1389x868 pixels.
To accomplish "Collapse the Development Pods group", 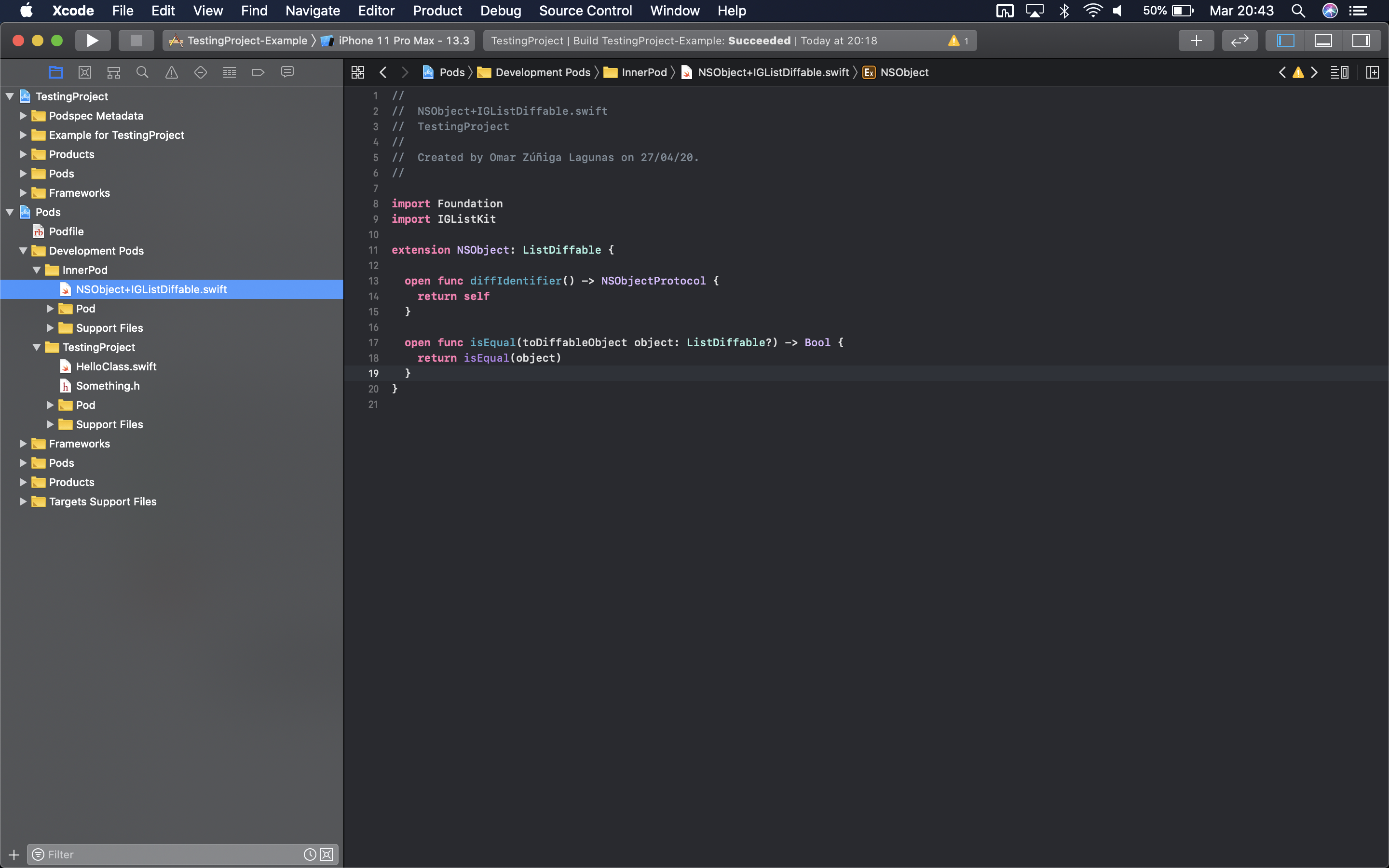I will (x=23, y=251).
